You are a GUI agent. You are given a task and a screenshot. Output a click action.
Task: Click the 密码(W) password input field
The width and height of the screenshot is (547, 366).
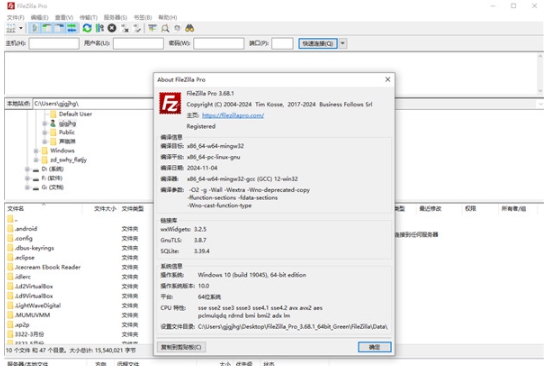click(x=219, y=44)
